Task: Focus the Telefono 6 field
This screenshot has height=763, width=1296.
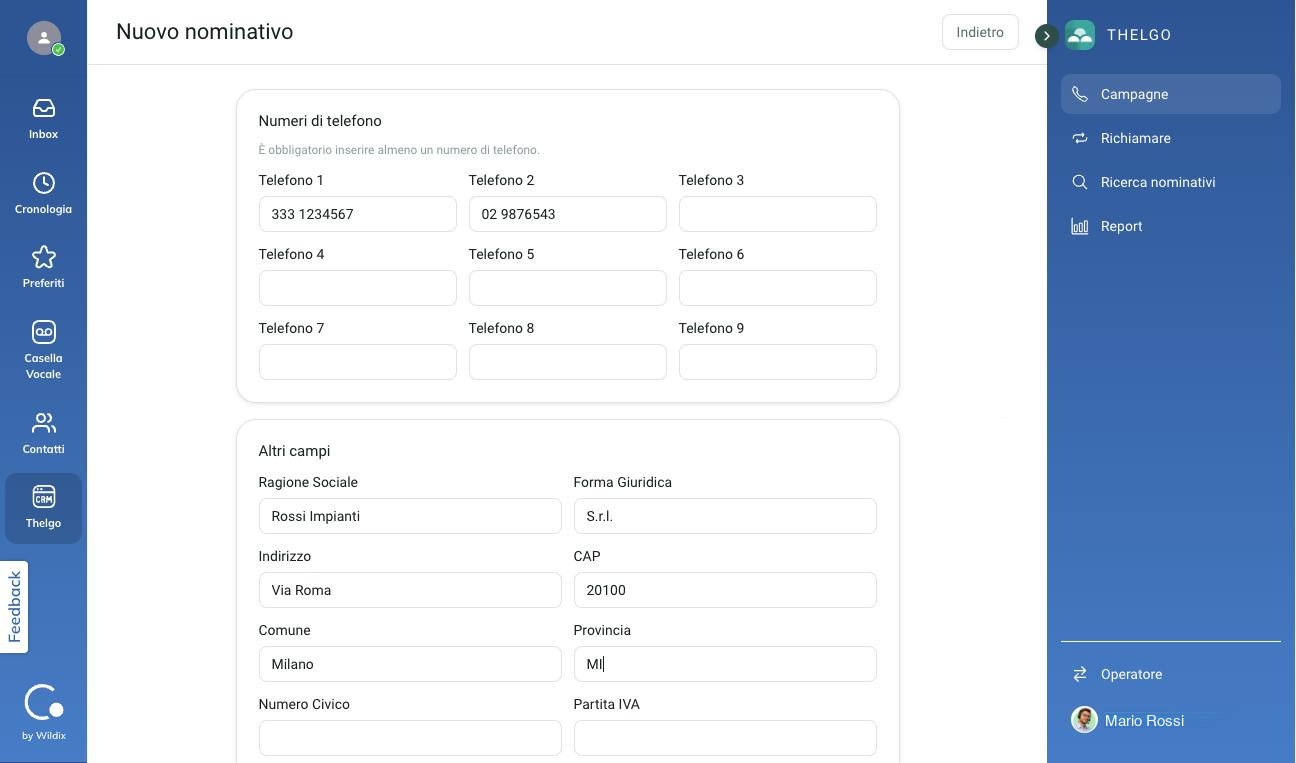Action: [x=778, y=288]
